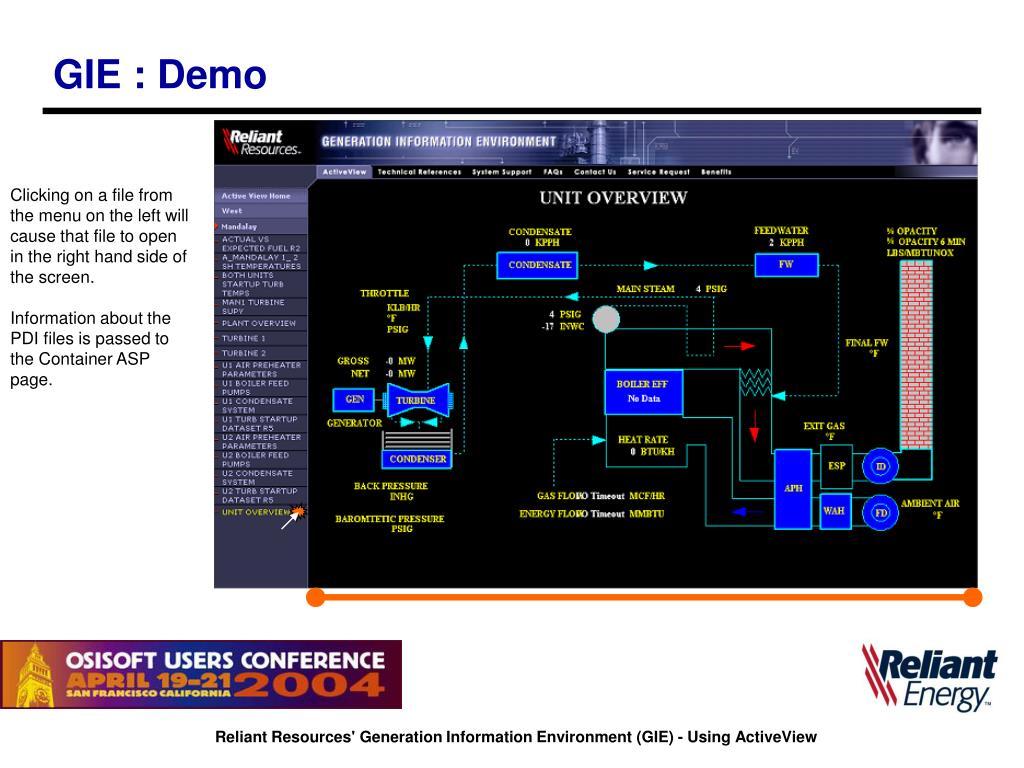Collapse the Mandalay plant menu
Screen dimensions: 1024x768
(261, 227)
